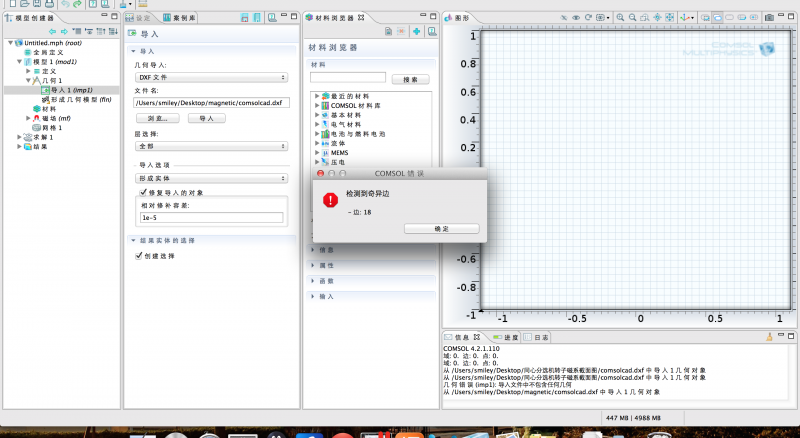The height and width of the screenshot is (438, 800).
Task: Click the clean-up brush icon in message panel
Action: coord(769,337)
